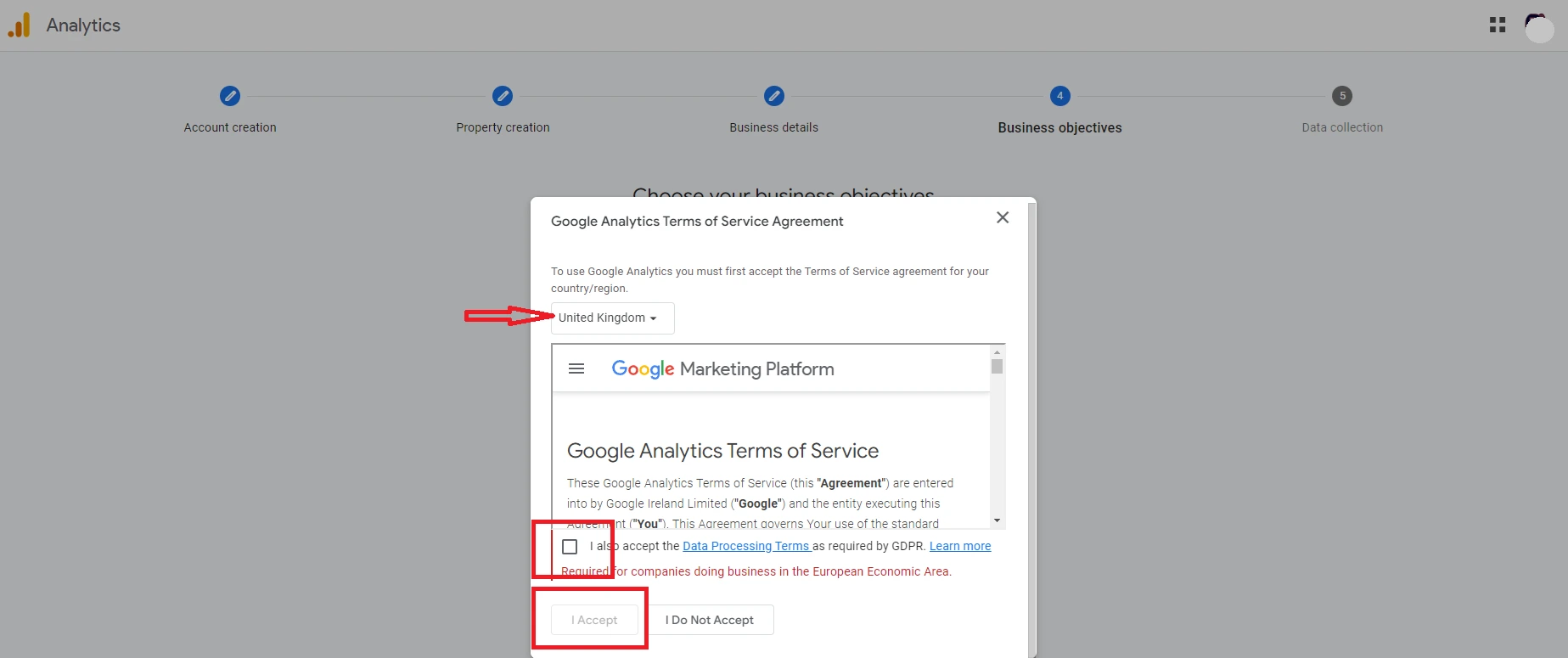The width and height of the screenshot is (1568, 658).
Task: Click the terms frame scrollbar up arrow
Action: [998, 351]
